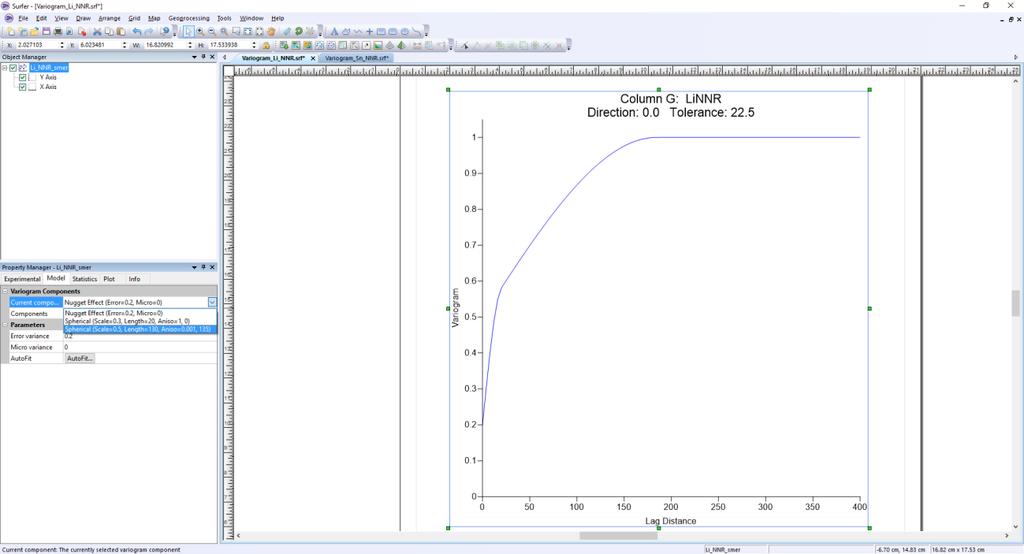Select the Polygon drawing tool

click(346, 31)
